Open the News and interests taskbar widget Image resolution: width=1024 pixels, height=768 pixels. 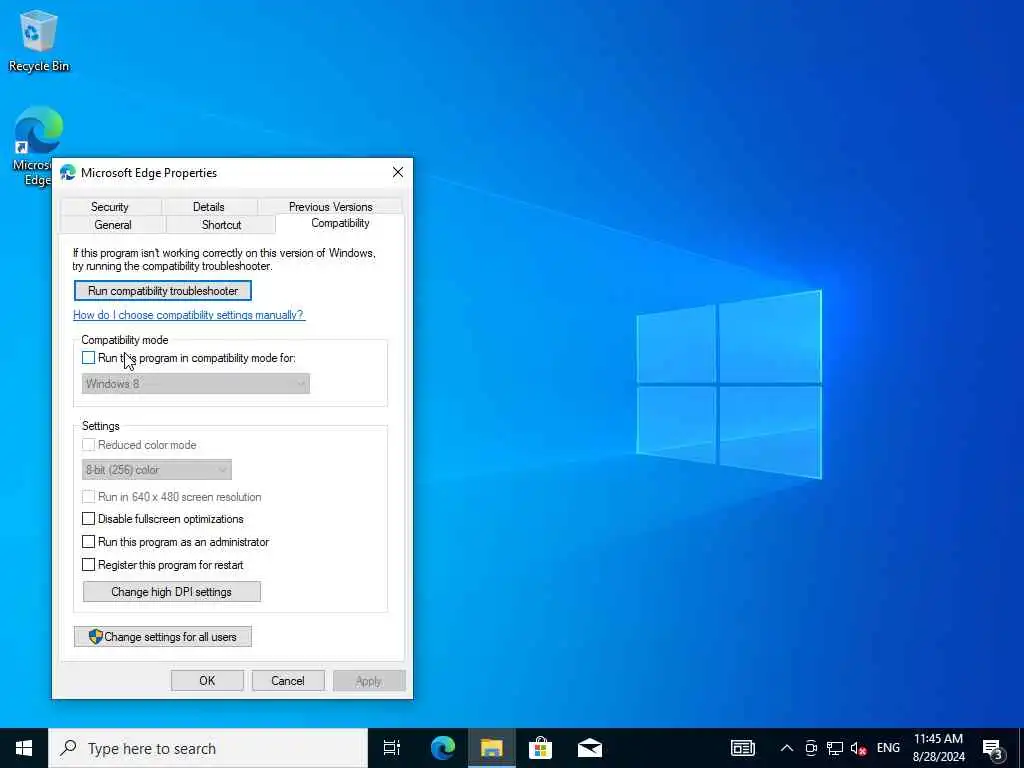point(743,748)
